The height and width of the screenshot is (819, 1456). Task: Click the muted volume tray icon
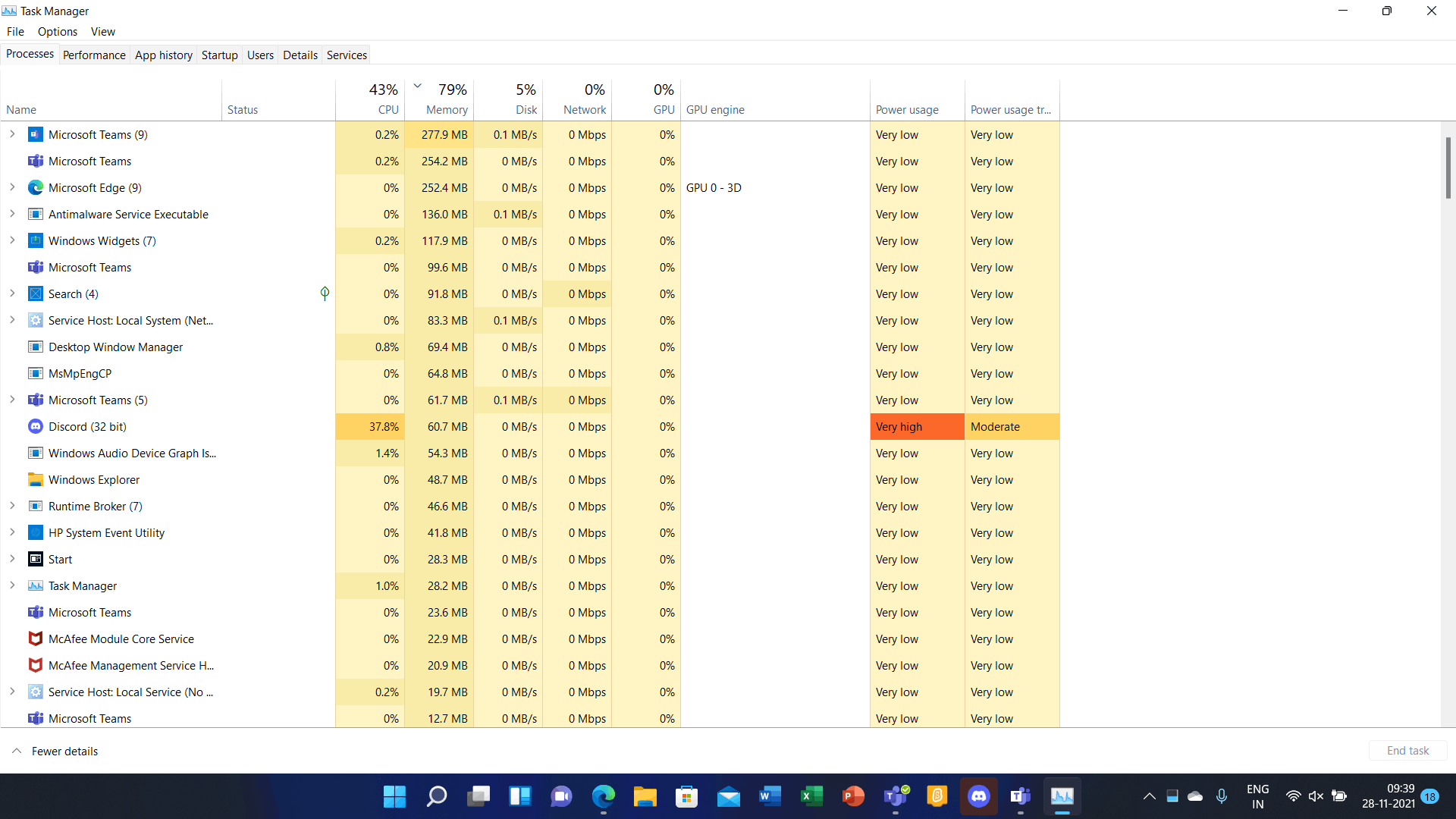(1316, 796)
